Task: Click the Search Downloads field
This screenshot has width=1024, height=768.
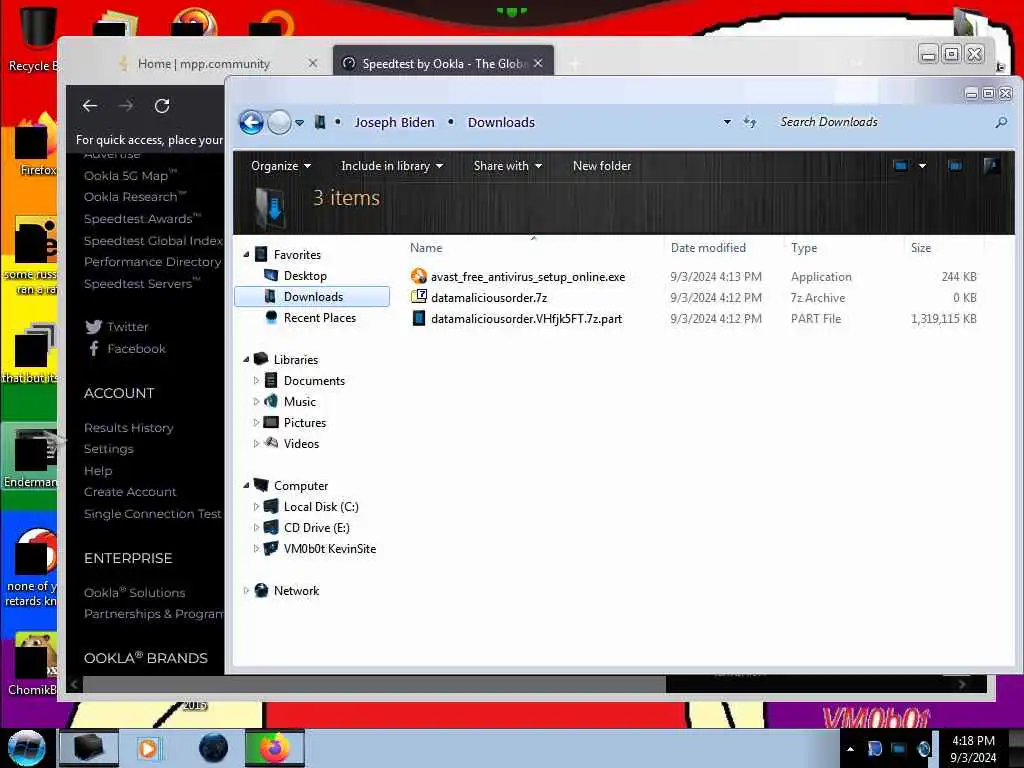Action: click(882, 122)
